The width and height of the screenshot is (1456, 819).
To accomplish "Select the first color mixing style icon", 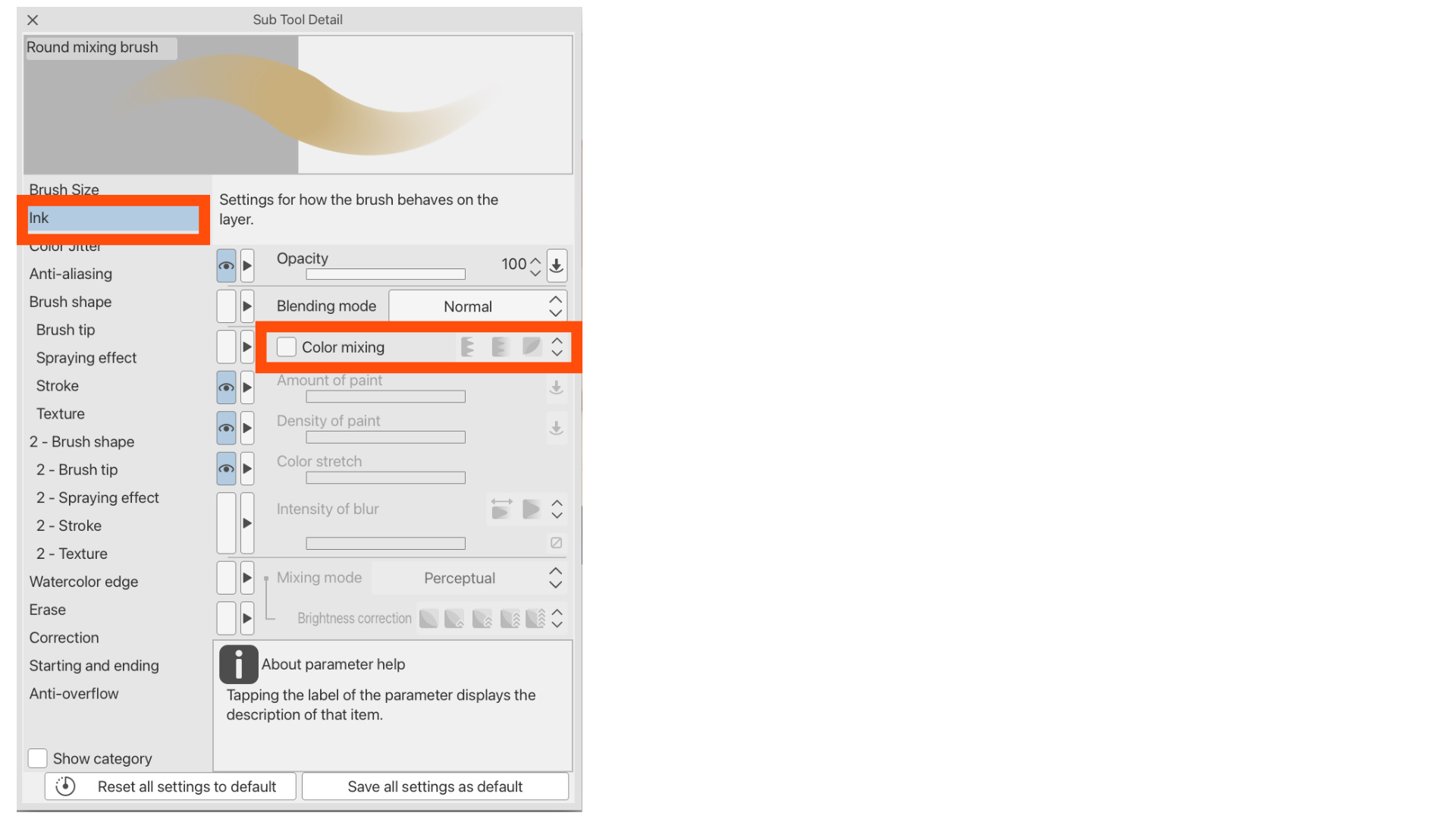I will [x=468, y=347].
